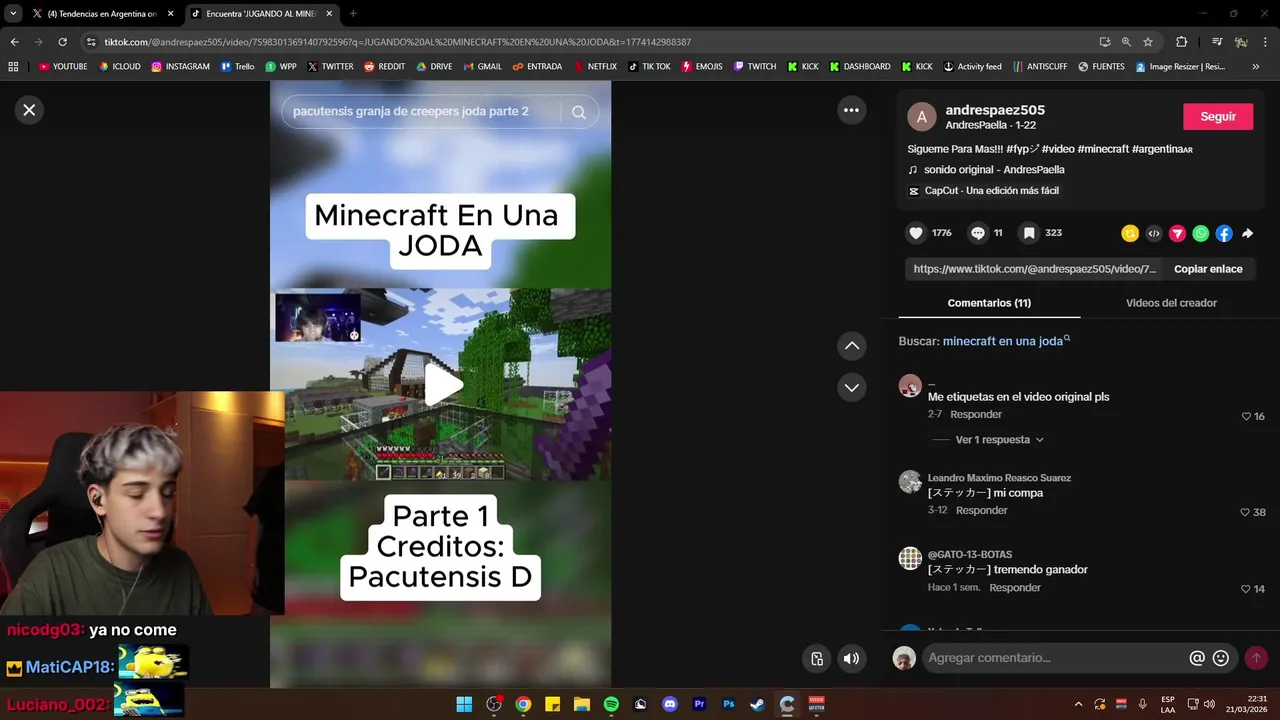This screenshot has height=720, width=1280.
Task: Close the TikTok browser tab
Action: 329,14
